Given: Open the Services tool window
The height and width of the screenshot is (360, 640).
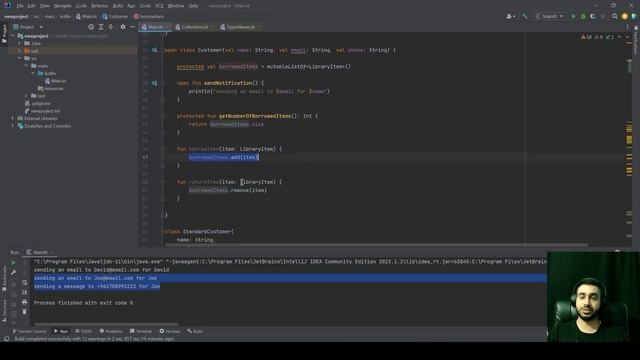Looking at the screenshot, I should [x=170, y=331].
